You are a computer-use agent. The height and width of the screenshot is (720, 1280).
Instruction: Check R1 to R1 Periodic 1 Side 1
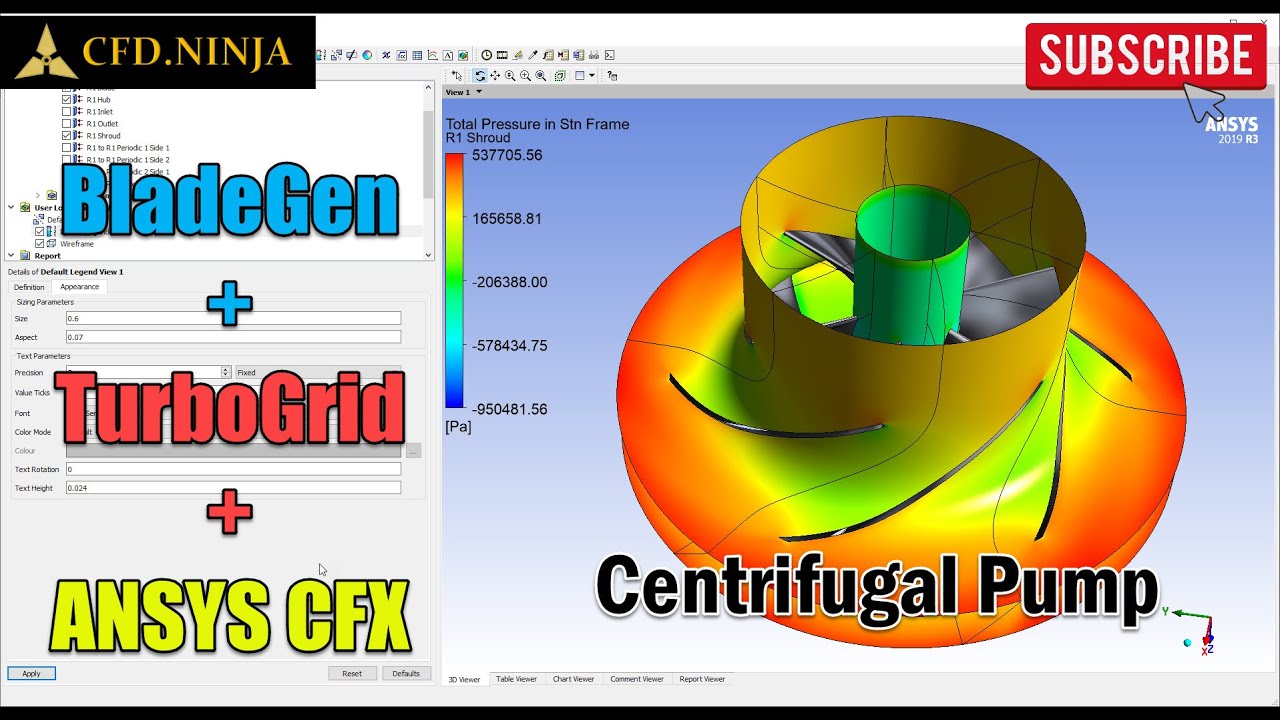[67, 148]
